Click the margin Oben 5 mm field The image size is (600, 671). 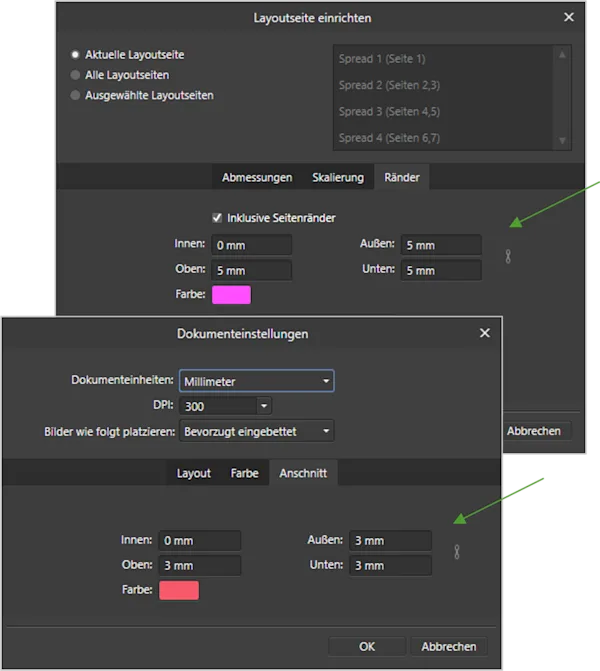click(251, 270)
